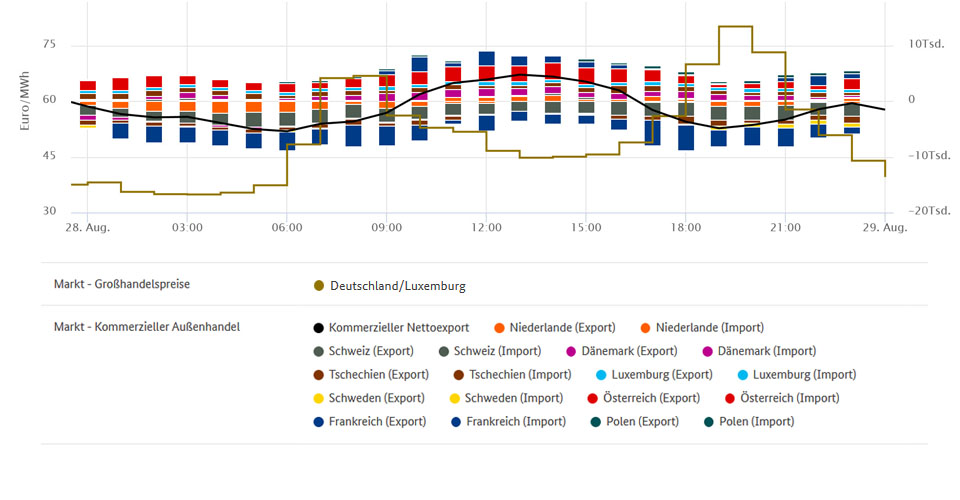Toggle Schweiz (Import) legend entry
The width and height of the screenshot is (960, 500).
point(490,351)
